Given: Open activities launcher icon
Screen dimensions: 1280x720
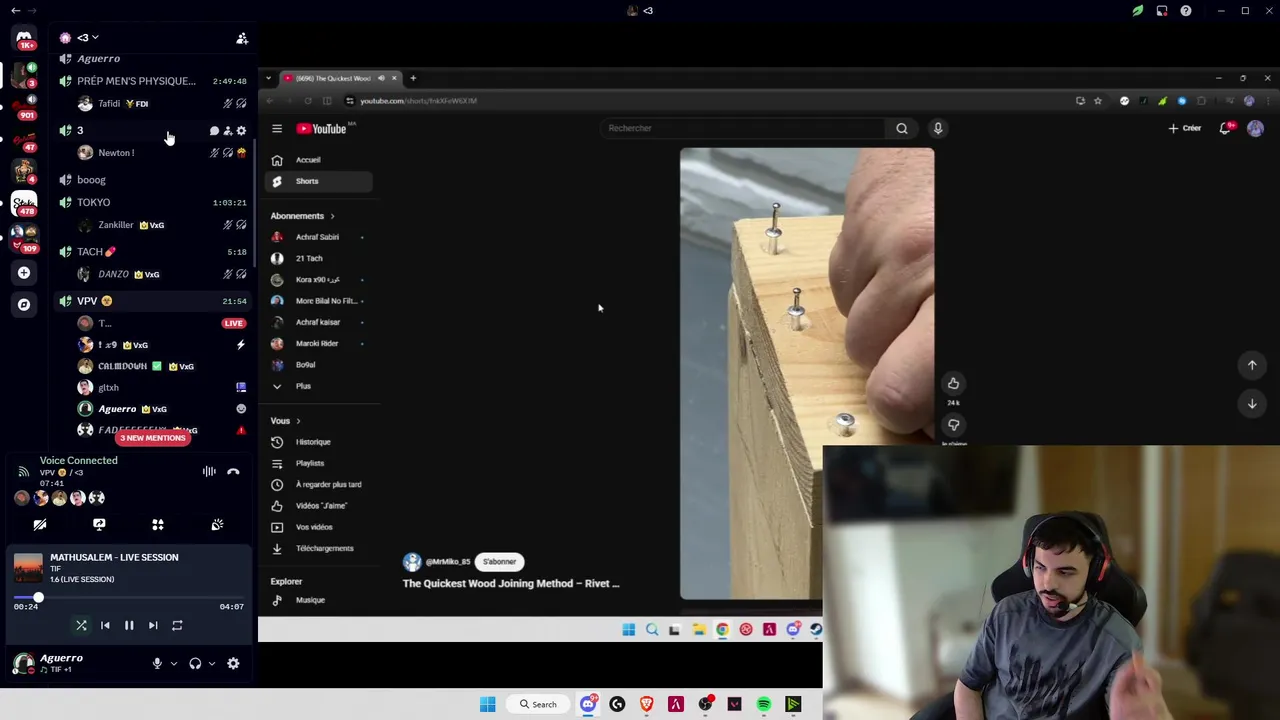Looking at the screenshot, I should coord(158,525).
